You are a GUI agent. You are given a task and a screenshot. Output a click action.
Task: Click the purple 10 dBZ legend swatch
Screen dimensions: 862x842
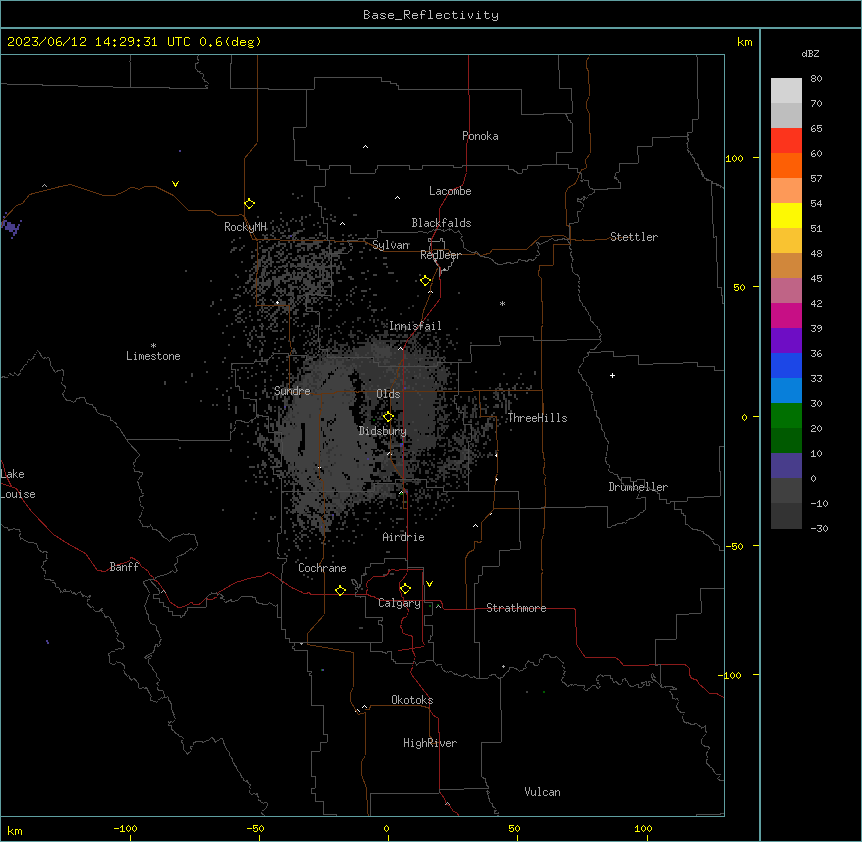(x=786, y=466)
